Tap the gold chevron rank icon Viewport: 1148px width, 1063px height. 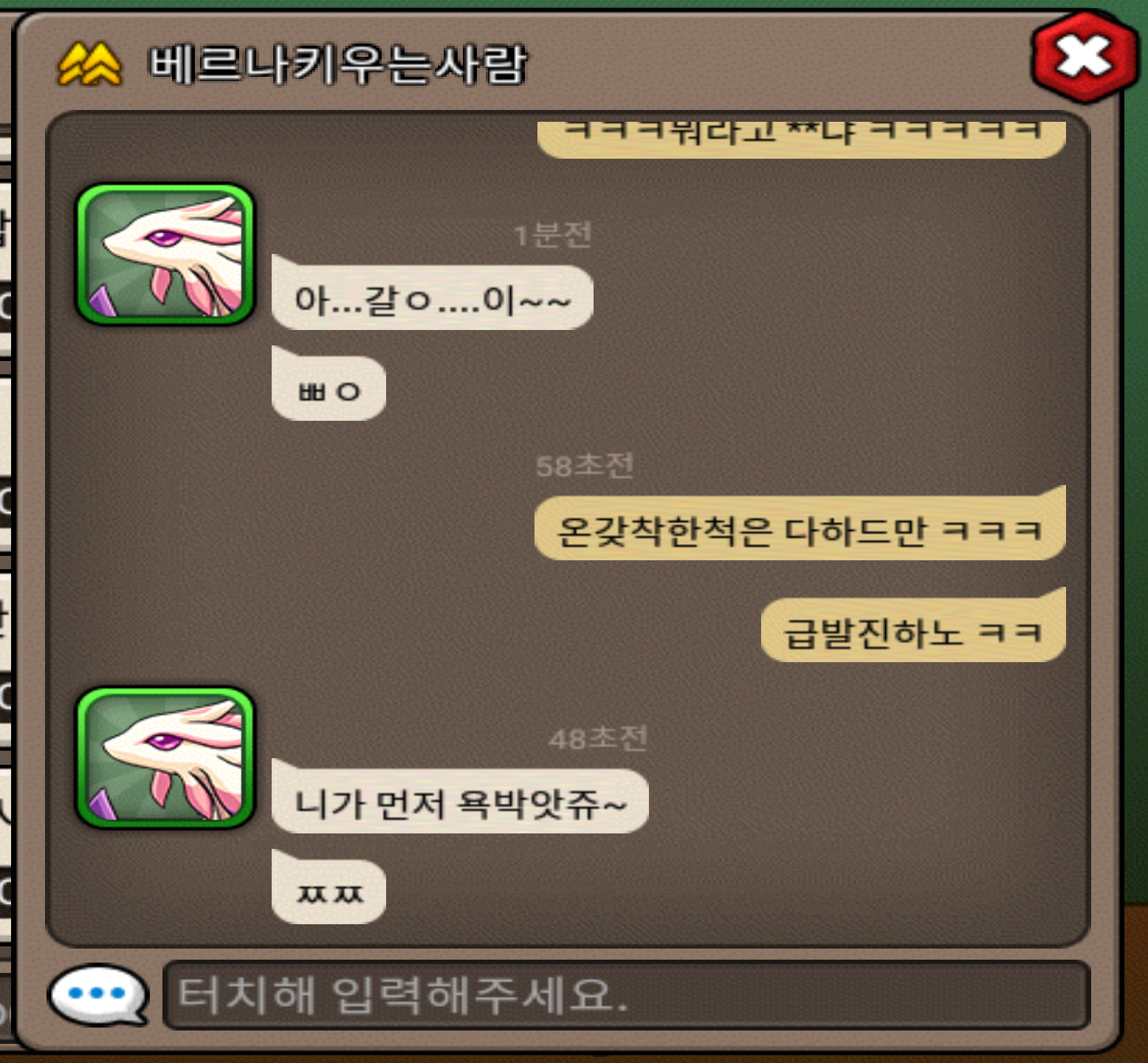[x=89, y=63]
